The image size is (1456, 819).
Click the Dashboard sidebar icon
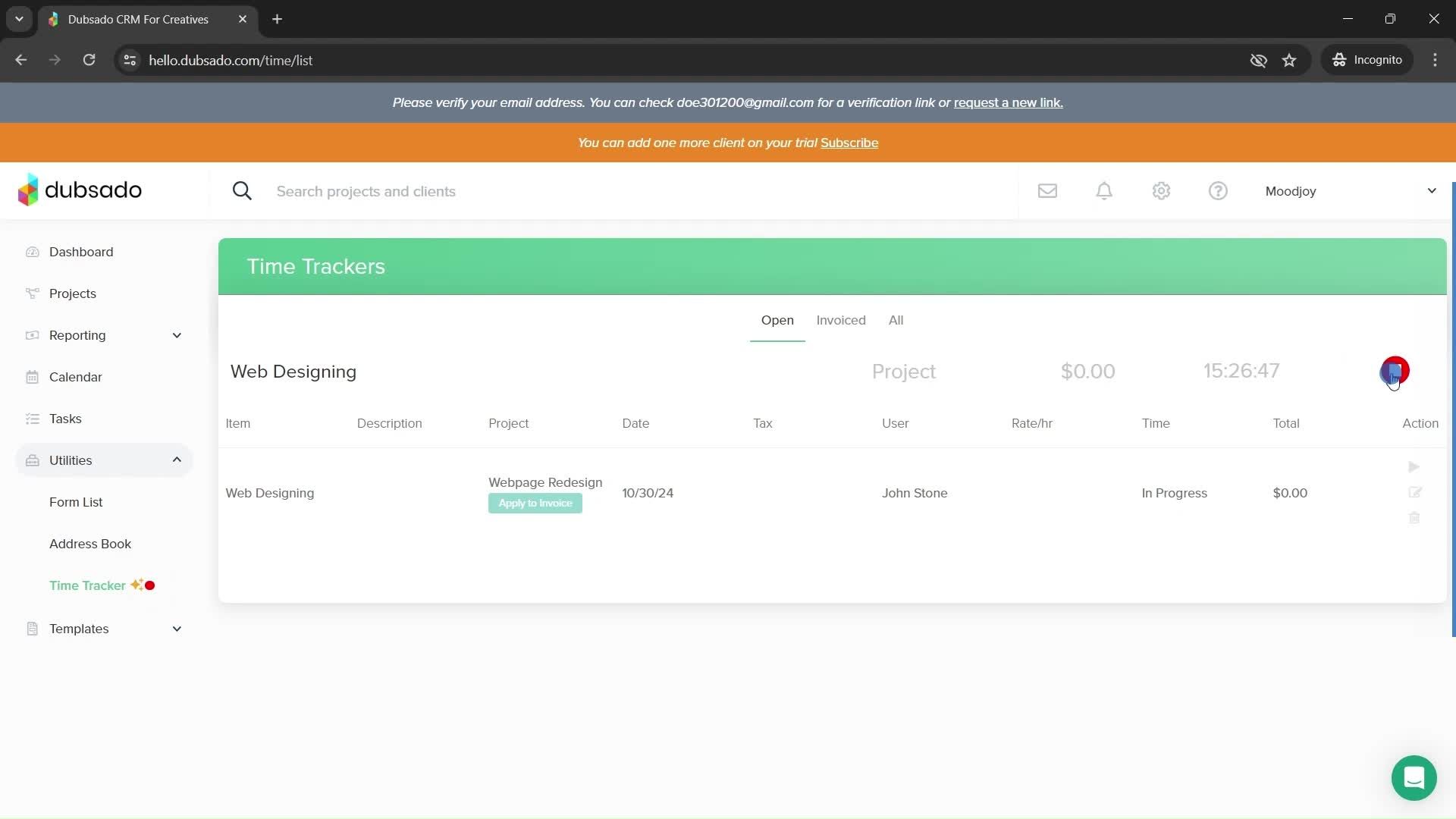[32, 252]
